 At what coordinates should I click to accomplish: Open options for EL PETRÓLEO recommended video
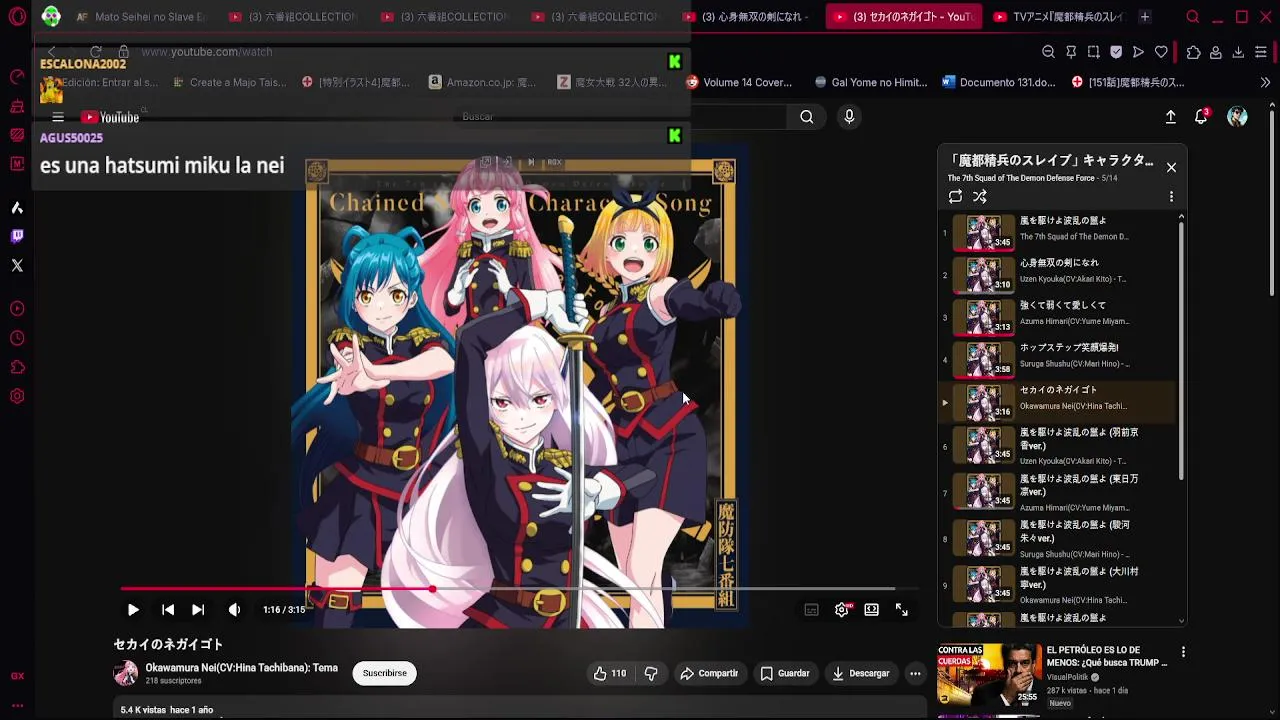tap(1183, 652)
